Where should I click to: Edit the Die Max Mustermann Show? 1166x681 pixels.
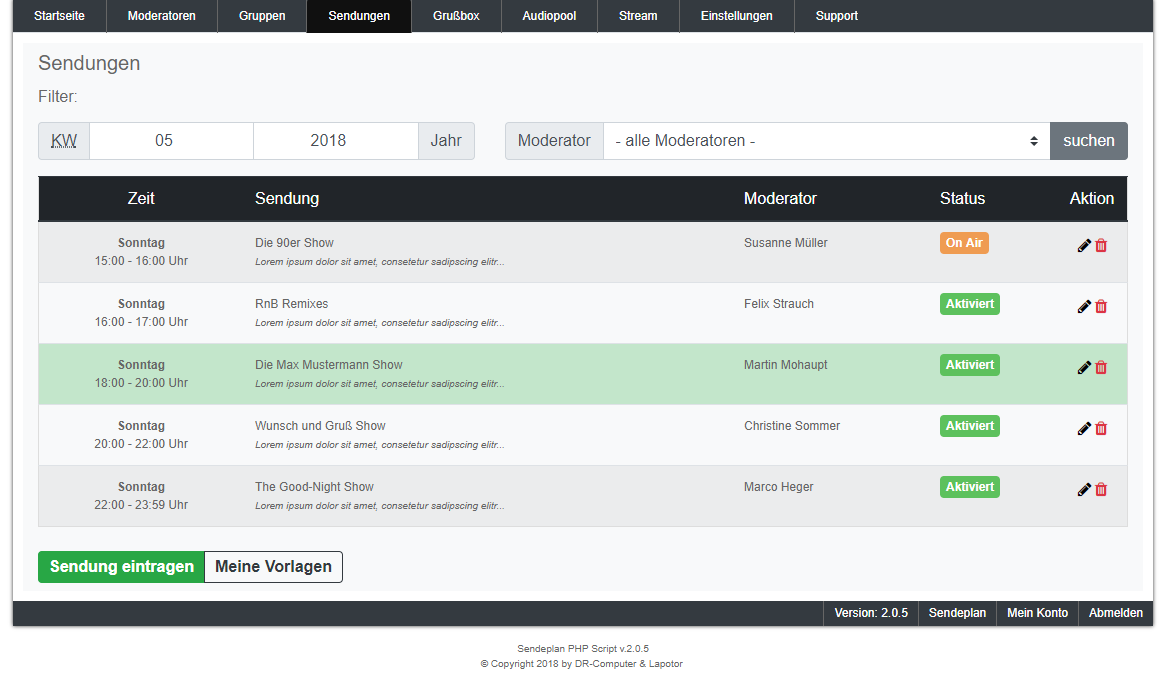tap(1084, 367)
